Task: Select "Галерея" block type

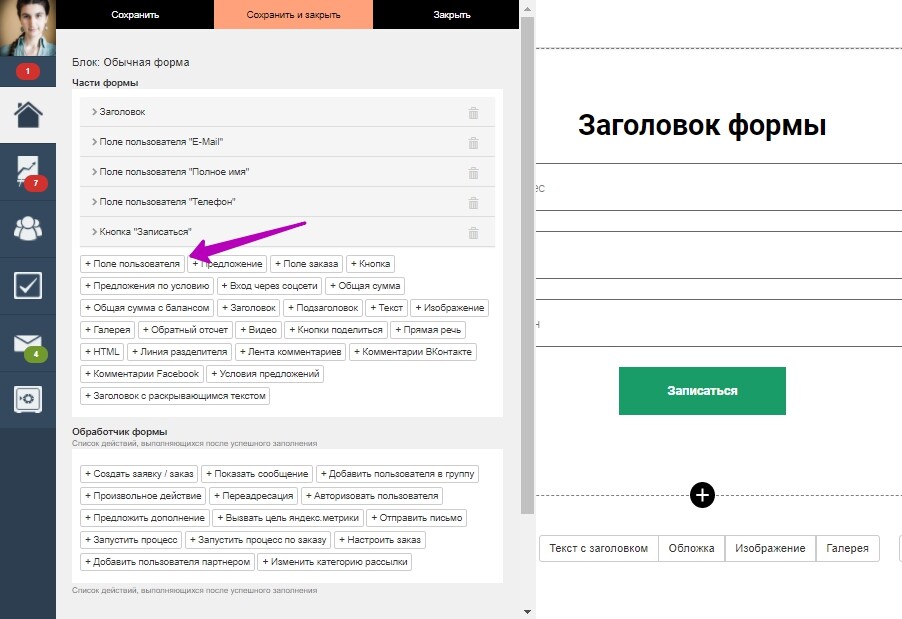Action: pos(847,548)
